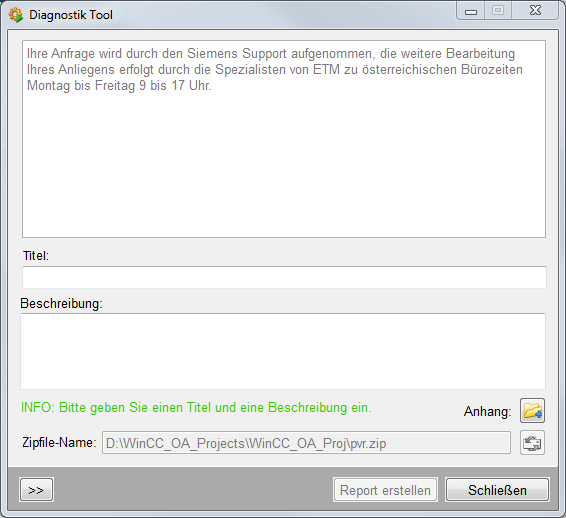Focus the Titel input field
This screenshot has width=566, height=518.
coord(284,277)
